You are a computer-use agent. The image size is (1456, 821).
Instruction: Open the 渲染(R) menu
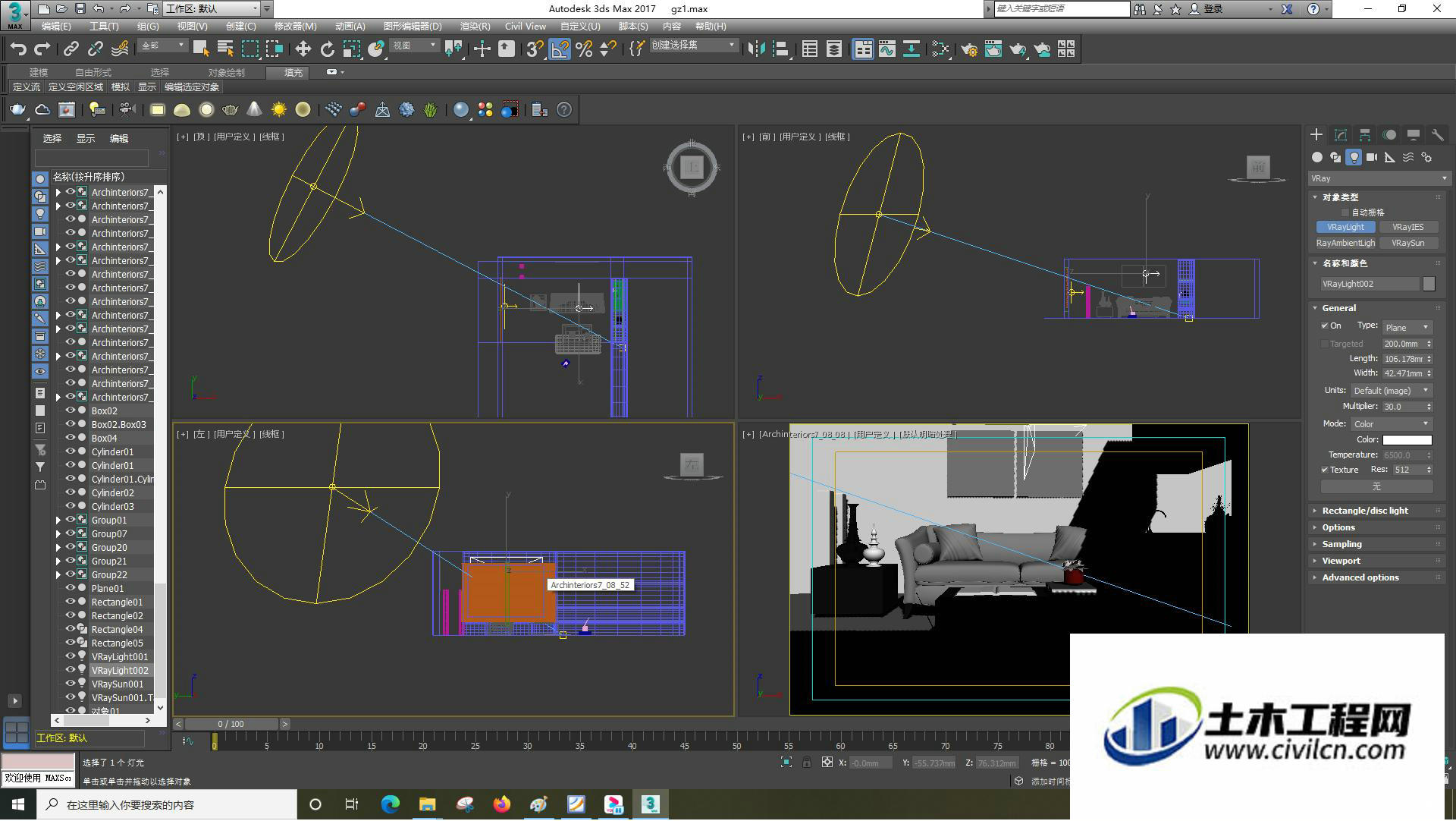[x=475, y=26]
